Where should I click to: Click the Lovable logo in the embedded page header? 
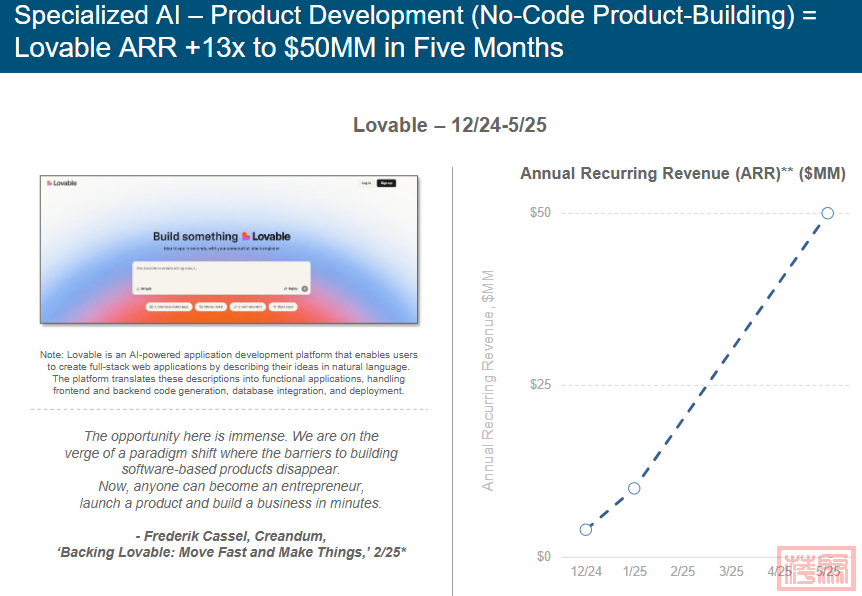pos(61,183)
